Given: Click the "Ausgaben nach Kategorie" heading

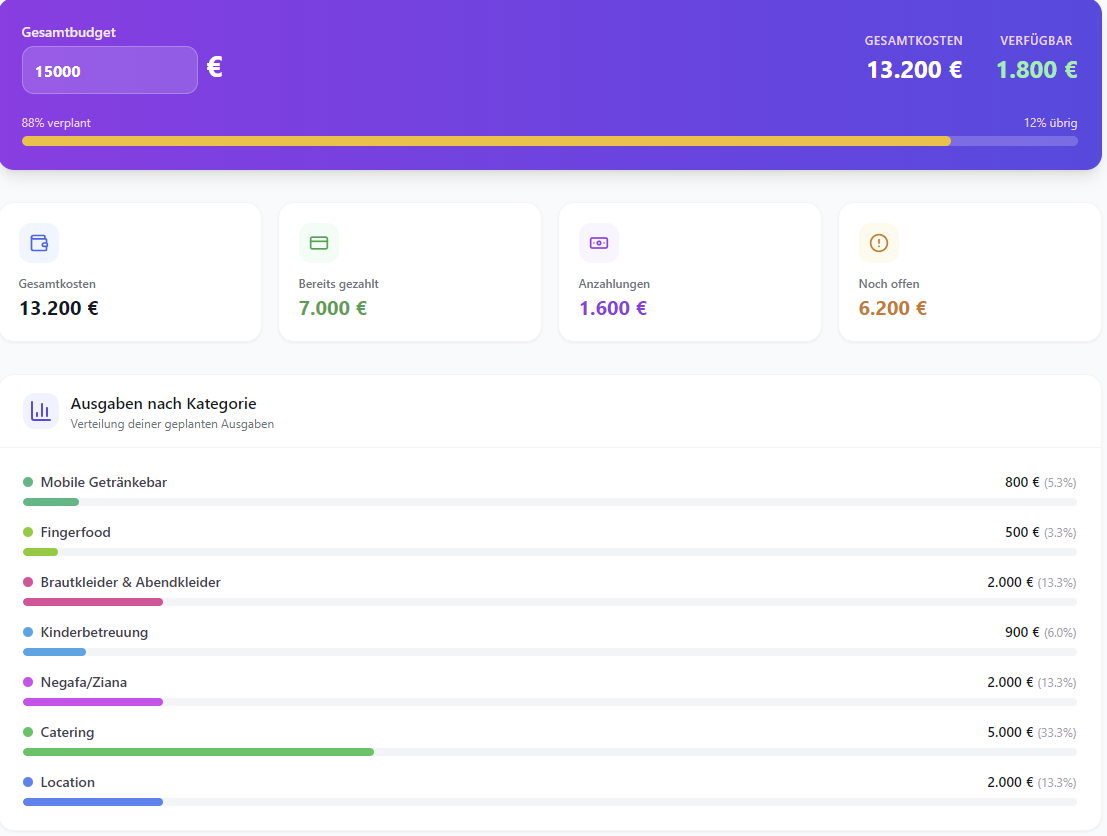Looking at the screenshot, I should coord(163,404).
